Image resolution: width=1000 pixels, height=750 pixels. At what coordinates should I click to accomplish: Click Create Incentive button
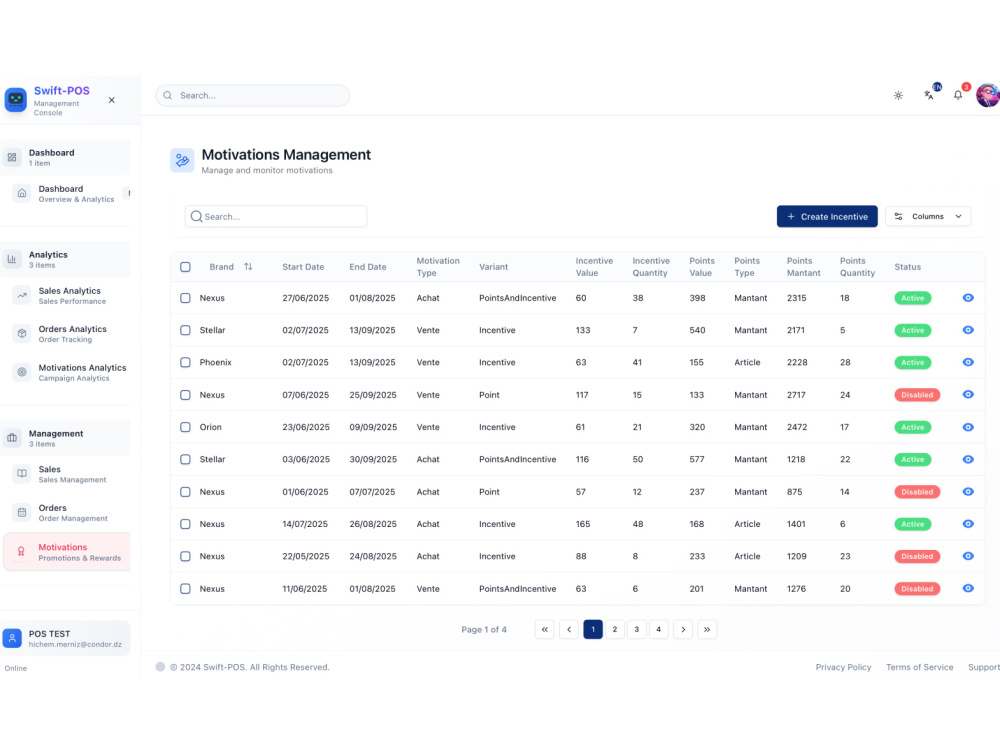[x=827, y=217]
